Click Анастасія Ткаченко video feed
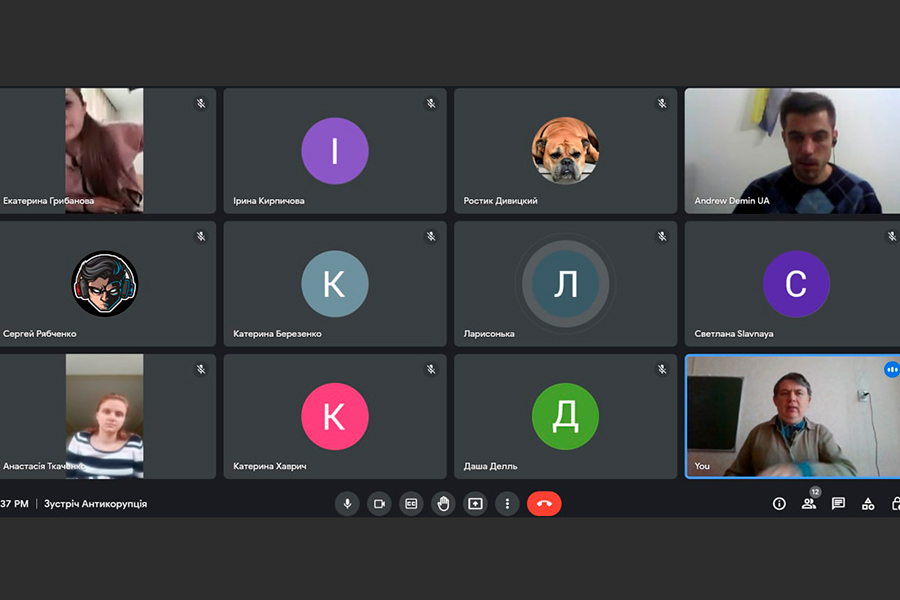The image size is (900, 600). pos(104,416)
